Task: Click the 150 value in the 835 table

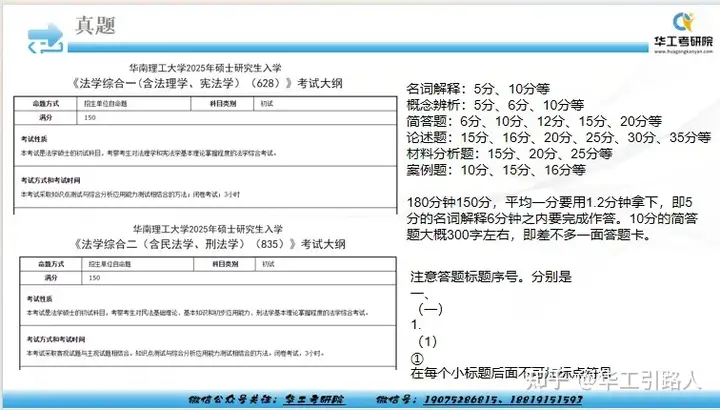Action: click(94, 278)
